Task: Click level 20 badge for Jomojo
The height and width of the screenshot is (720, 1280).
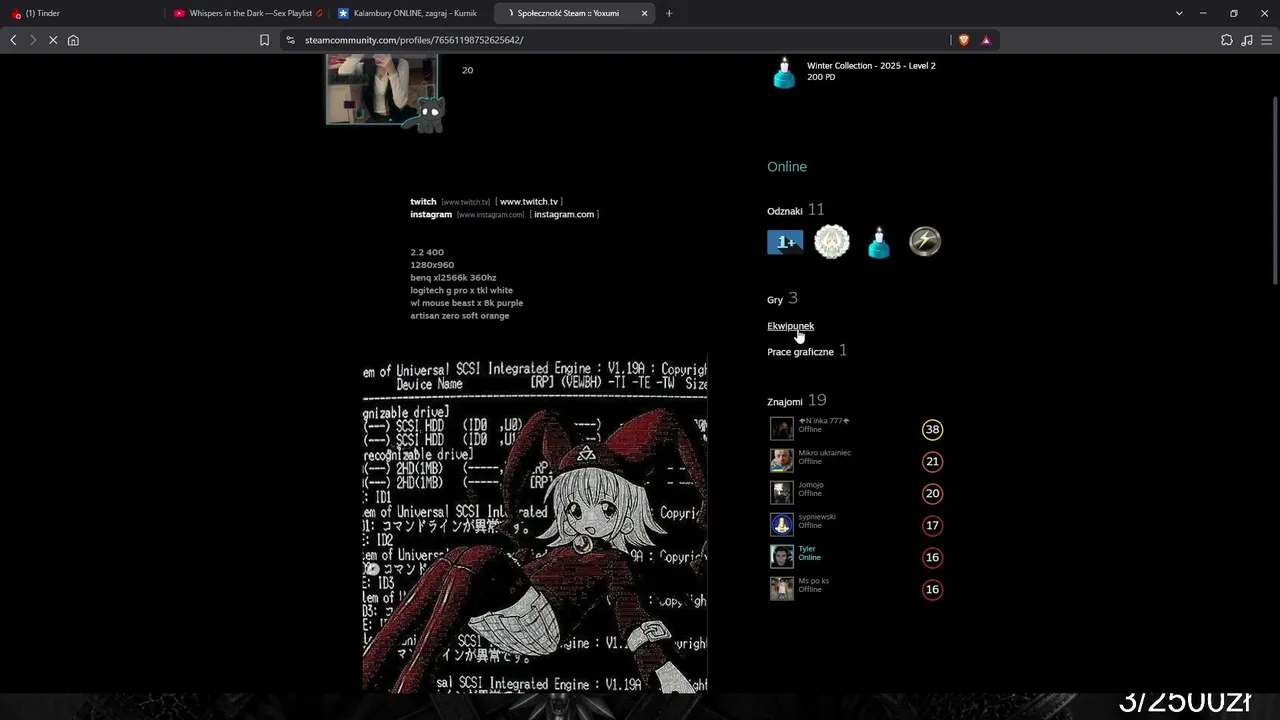Action: [x=932, y=494]
